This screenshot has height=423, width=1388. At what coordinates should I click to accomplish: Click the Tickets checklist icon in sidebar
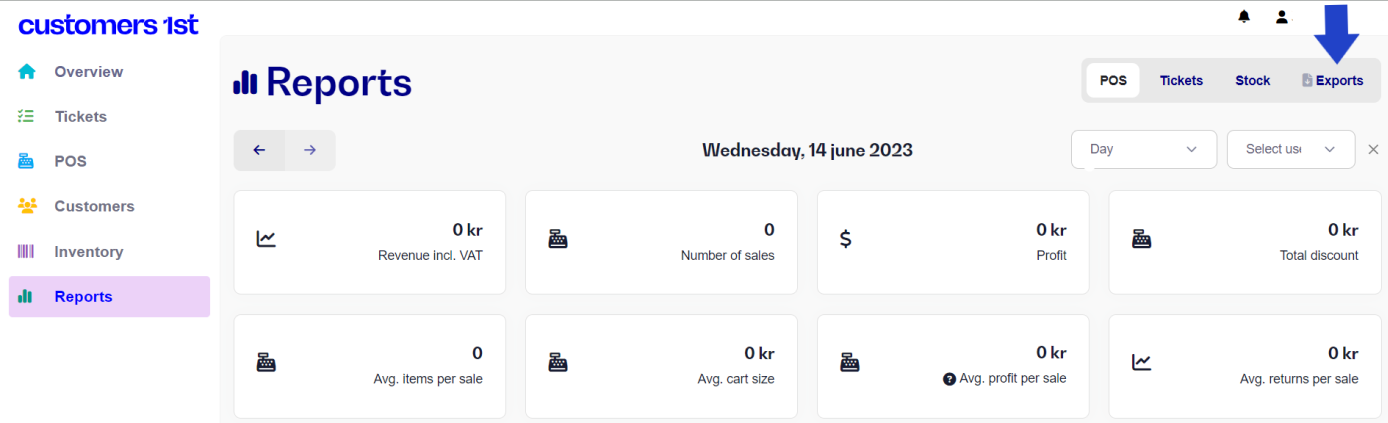pyautogui.click(x=27, y=116)
